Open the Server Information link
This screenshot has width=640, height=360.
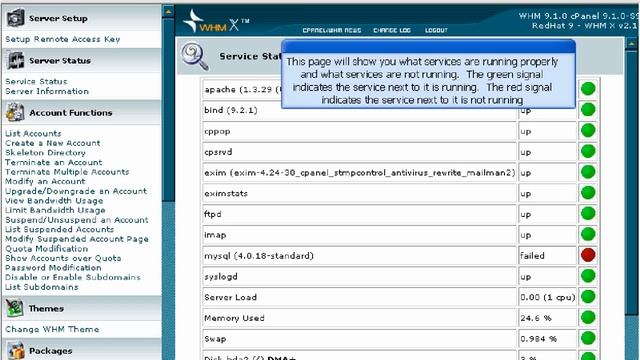(47, 91)
